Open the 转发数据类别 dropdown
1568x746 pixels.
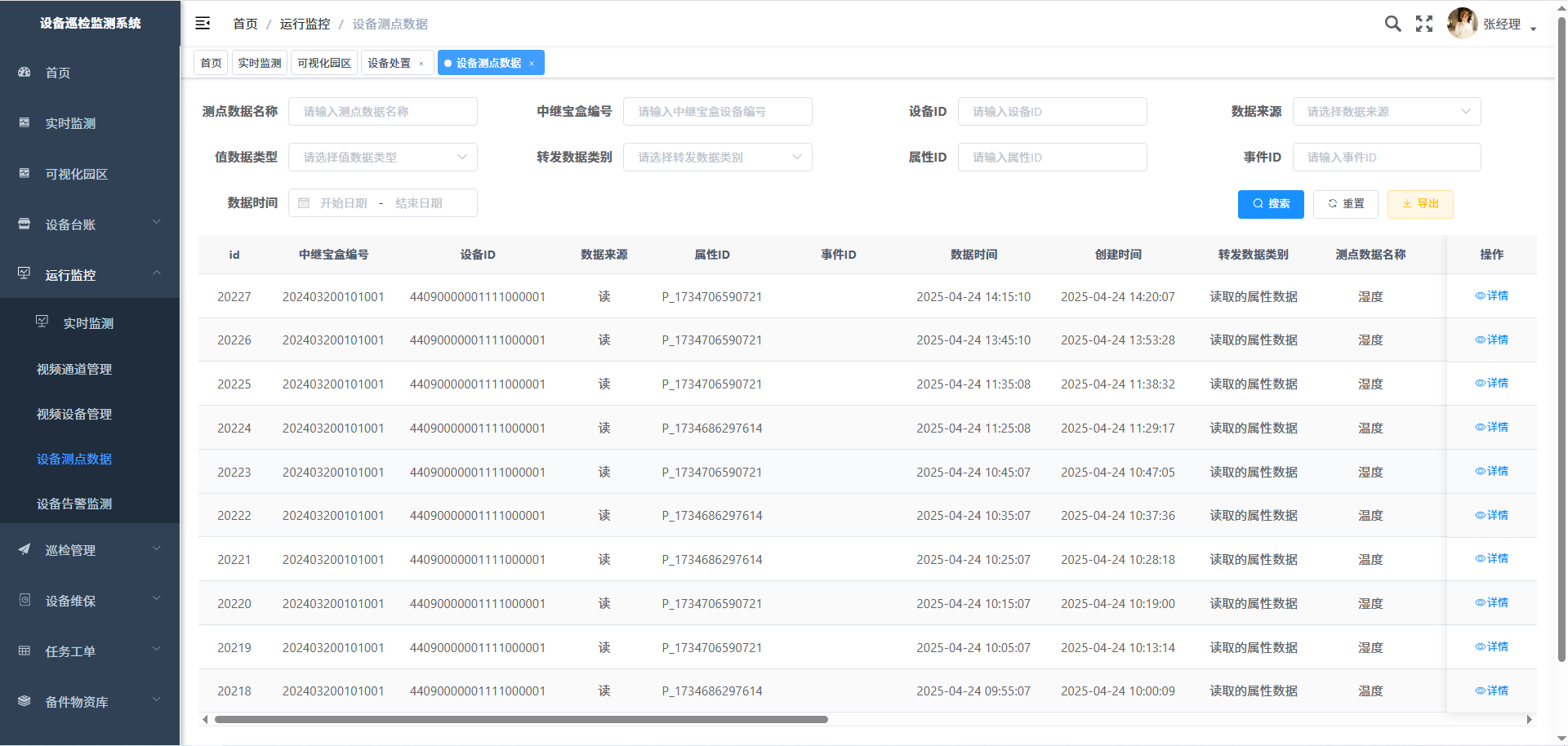(717, 158)
